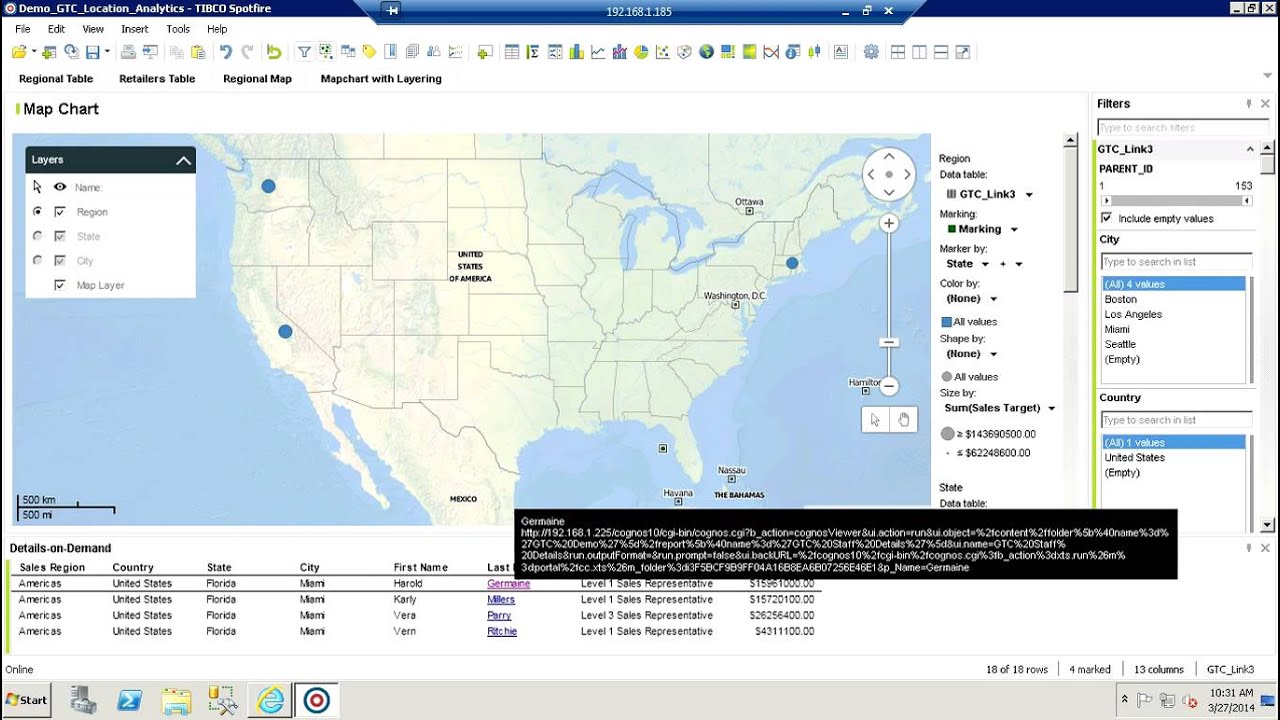Click City filter search box
Viewport: 1280px width, 720px height.
[1176, 262]
